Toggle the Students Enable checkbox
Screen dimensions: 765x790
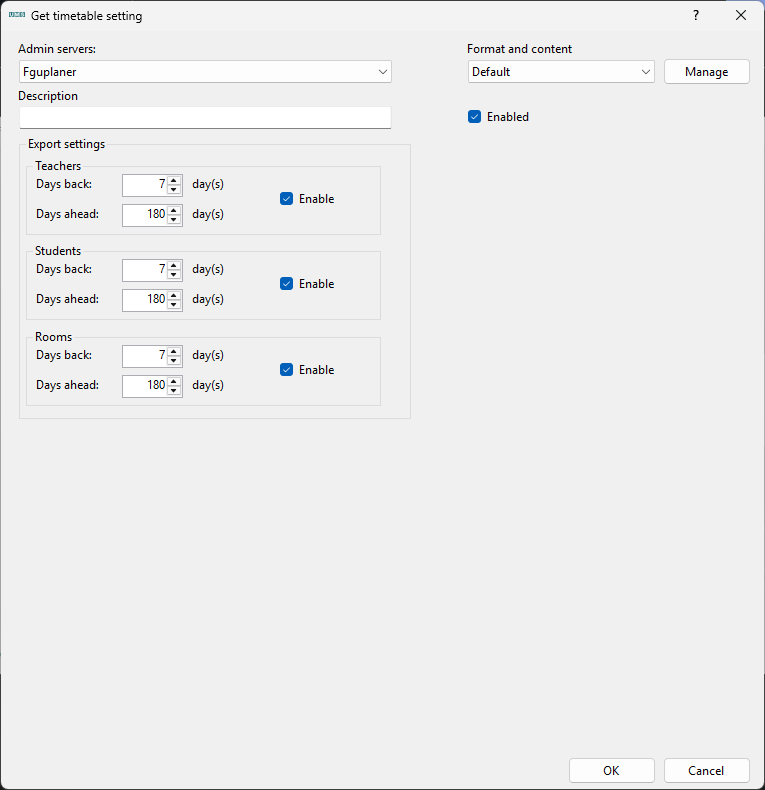click(287, 284)
